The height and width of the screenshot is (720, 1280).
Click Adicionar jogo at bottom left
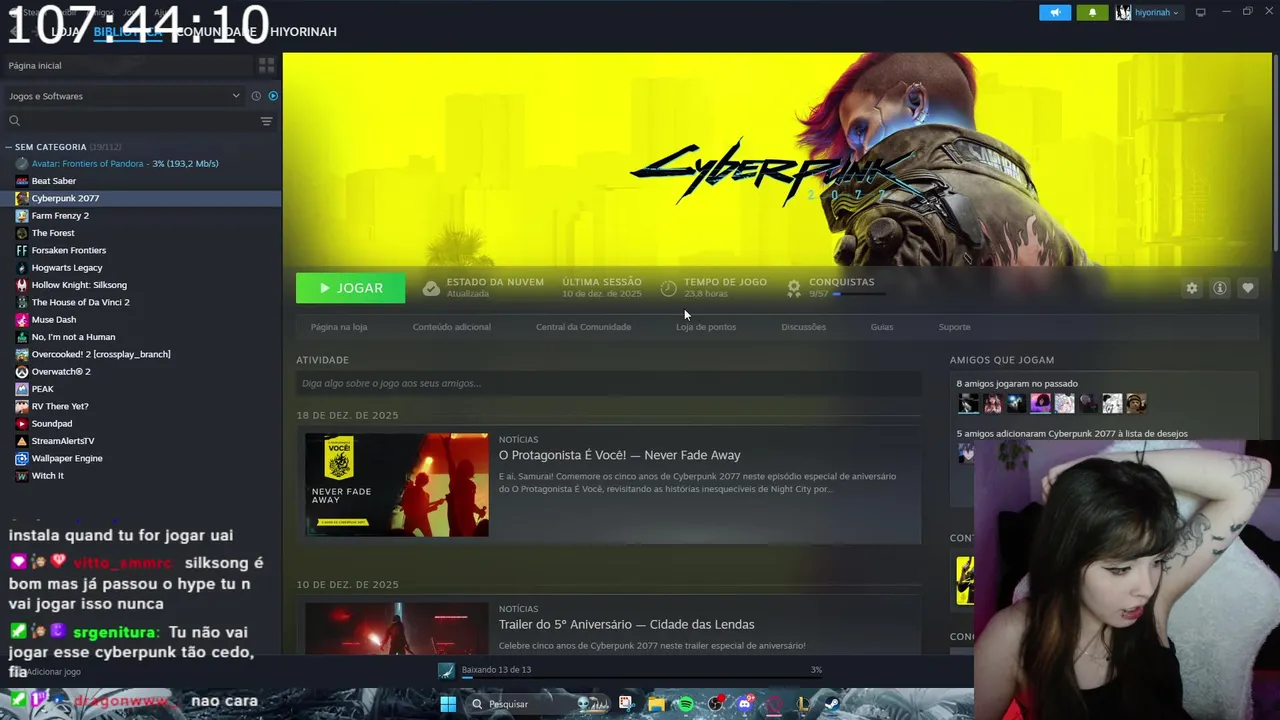click(x=47, y=672)
